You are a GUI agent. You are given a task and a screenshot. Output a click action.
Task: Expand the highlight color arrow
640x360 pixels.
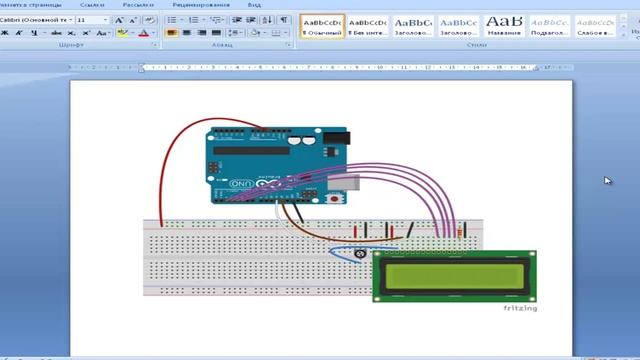click(x=132, y=33)
